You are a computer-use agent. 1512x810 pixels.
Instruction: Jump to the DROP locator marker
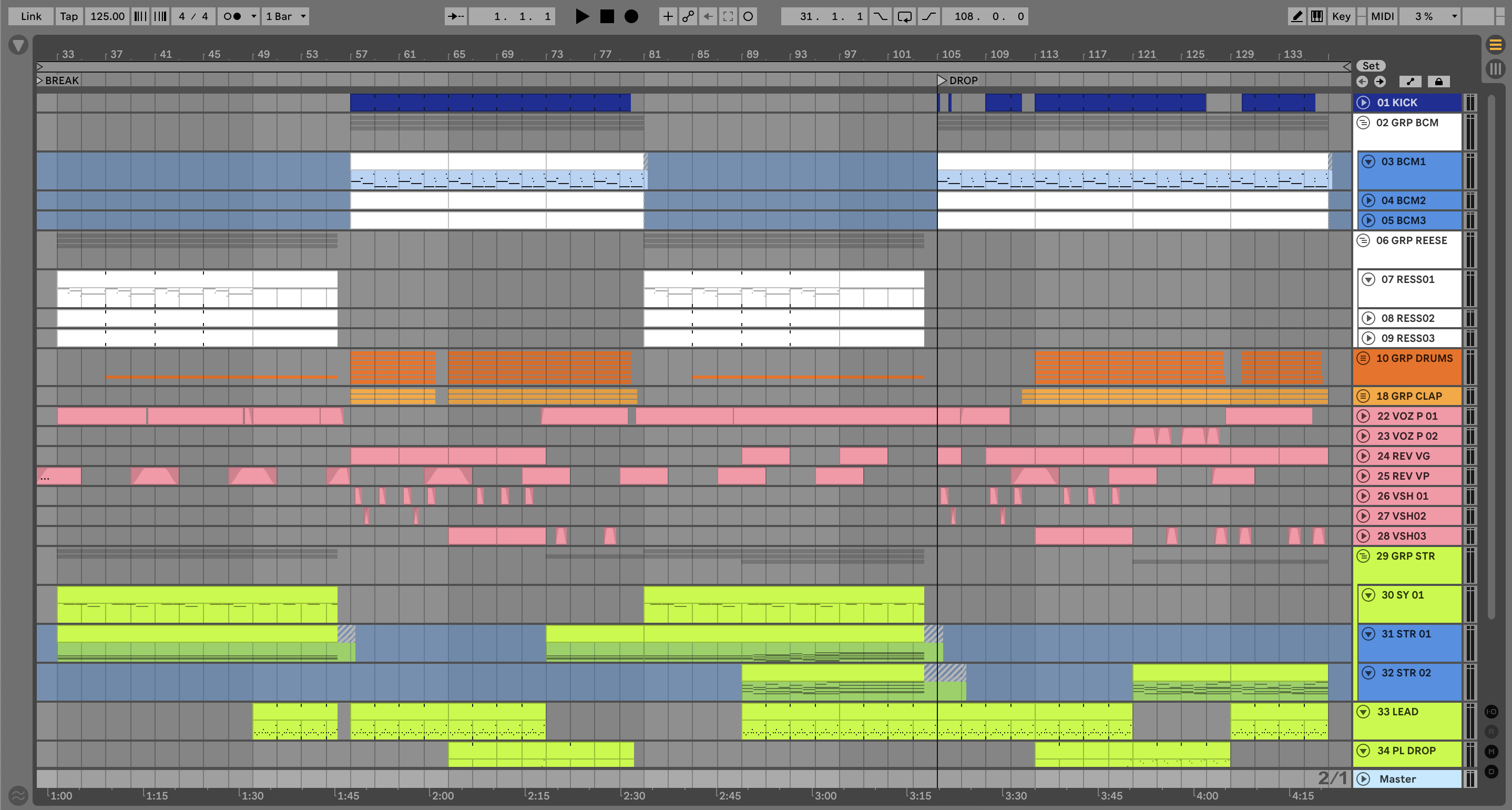[x=942, y=80]
